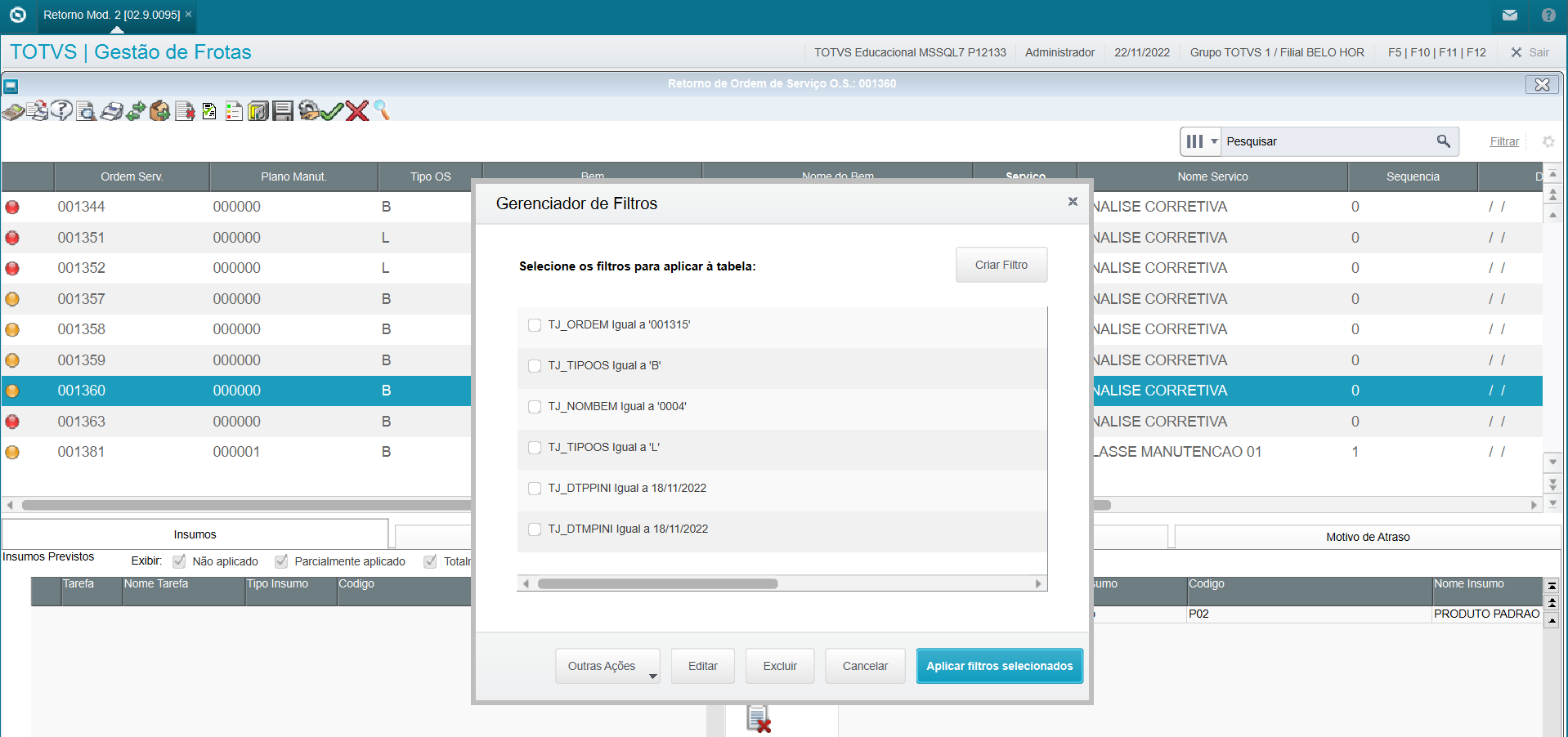Screen dimensions: 1568x737
Task: Check the TJ_DTPPINI Igual a 18/11/2022 filter
Action: coord(535,489)
